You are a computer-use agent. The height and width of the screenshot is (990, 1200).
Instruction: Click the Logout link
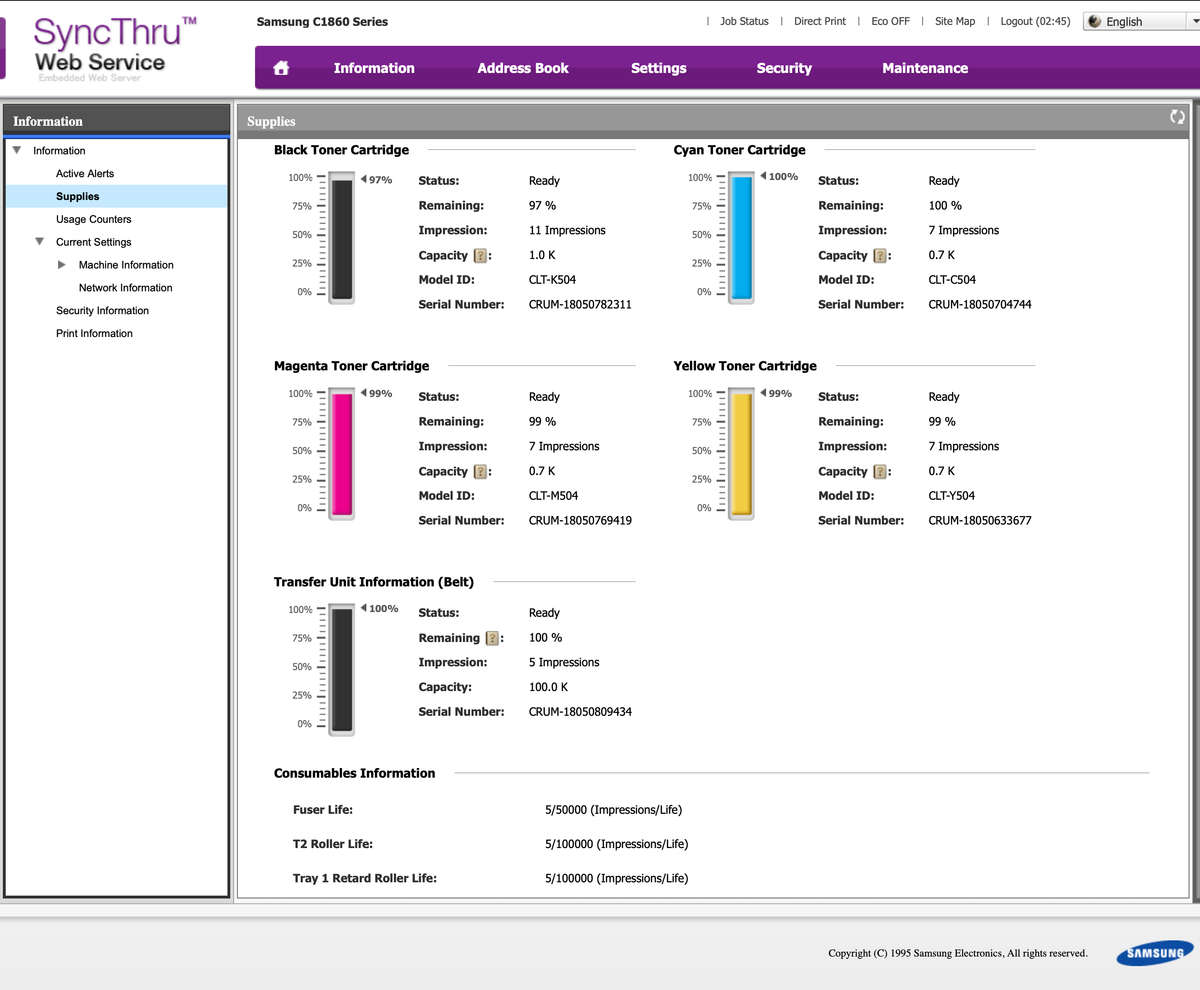(1034, 21)
